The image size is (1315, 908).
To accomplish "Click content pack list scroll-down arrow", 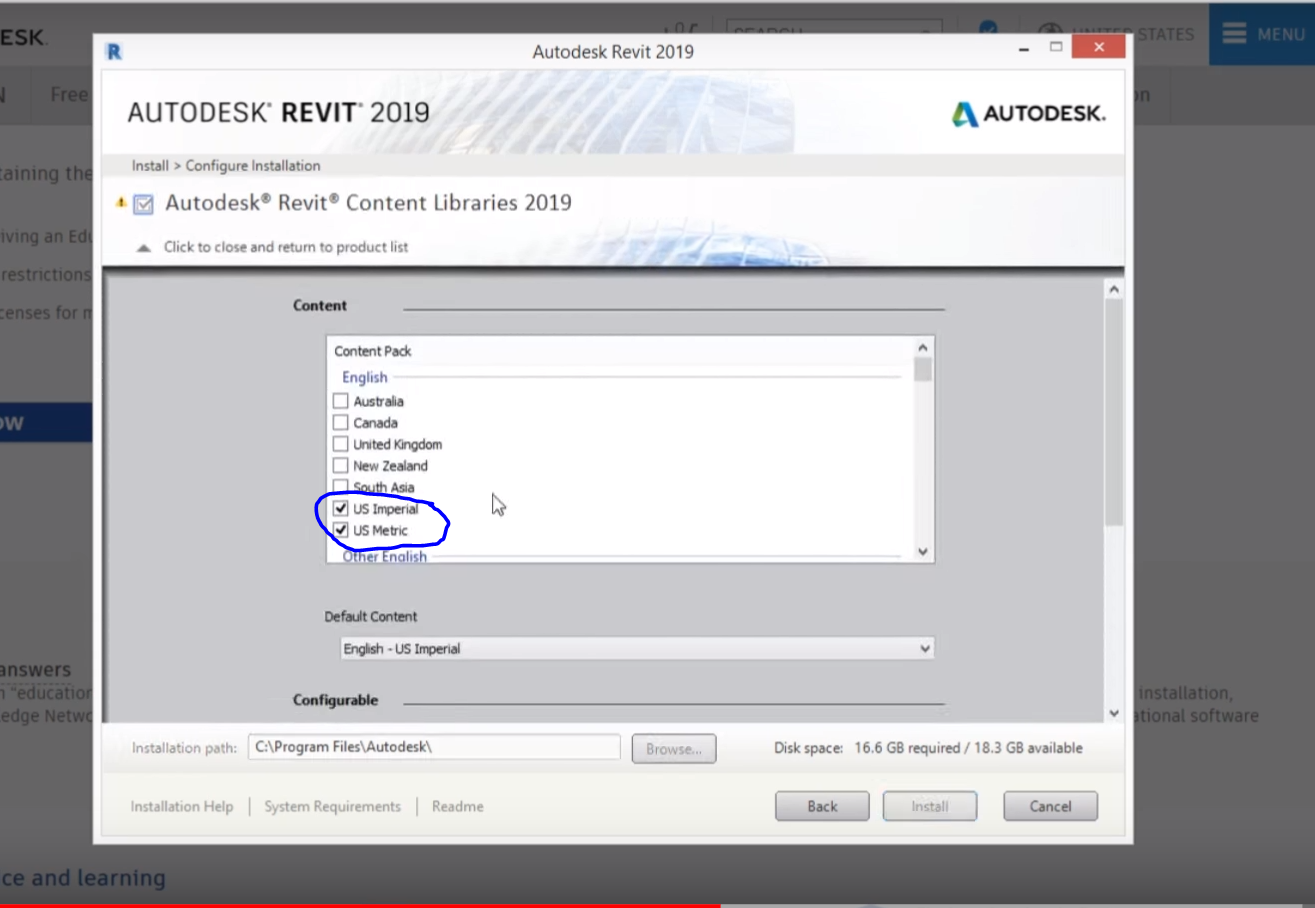I will 923,551.
